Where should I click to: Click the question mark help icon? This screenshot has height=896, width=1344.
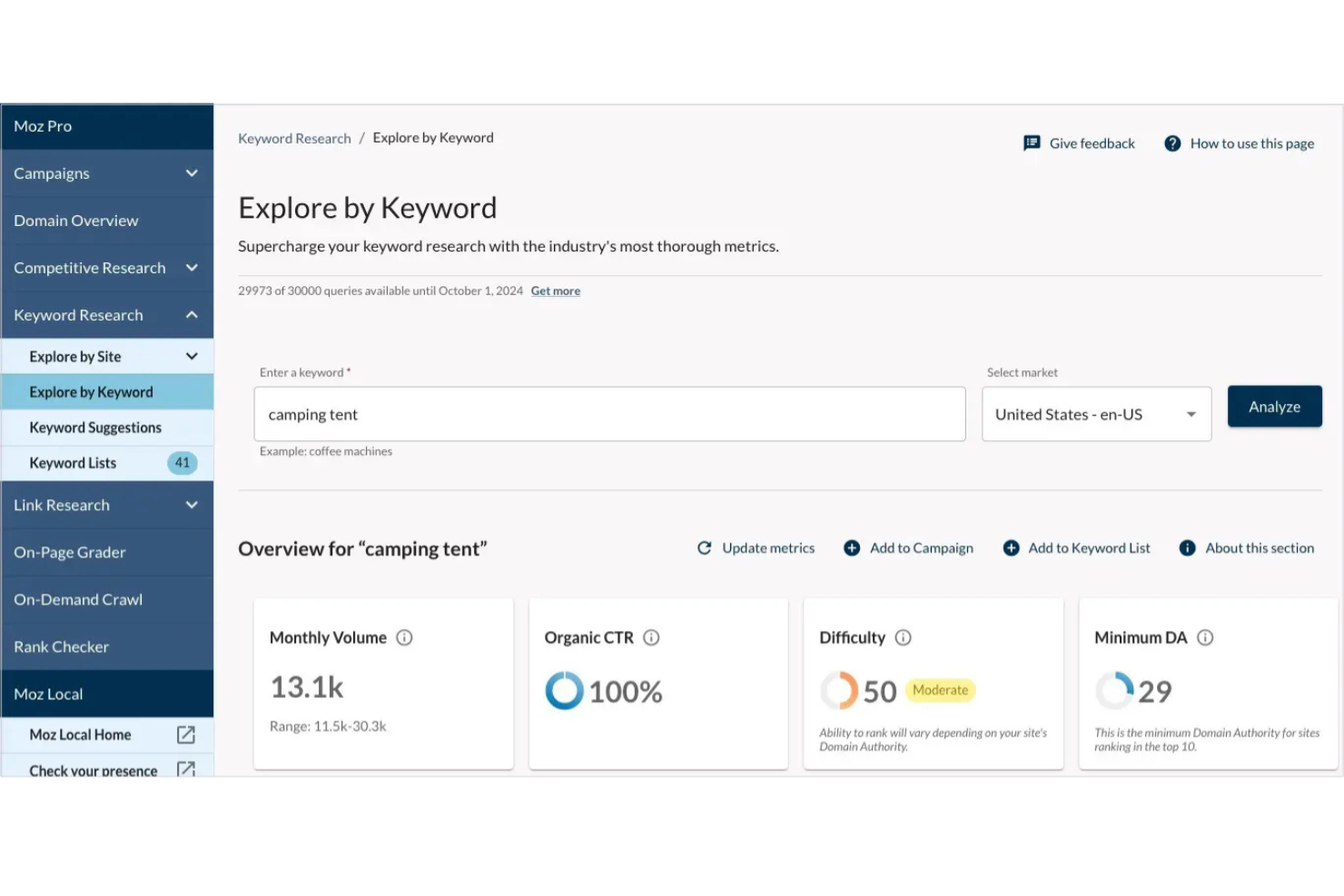click(x=1172, y=143)
